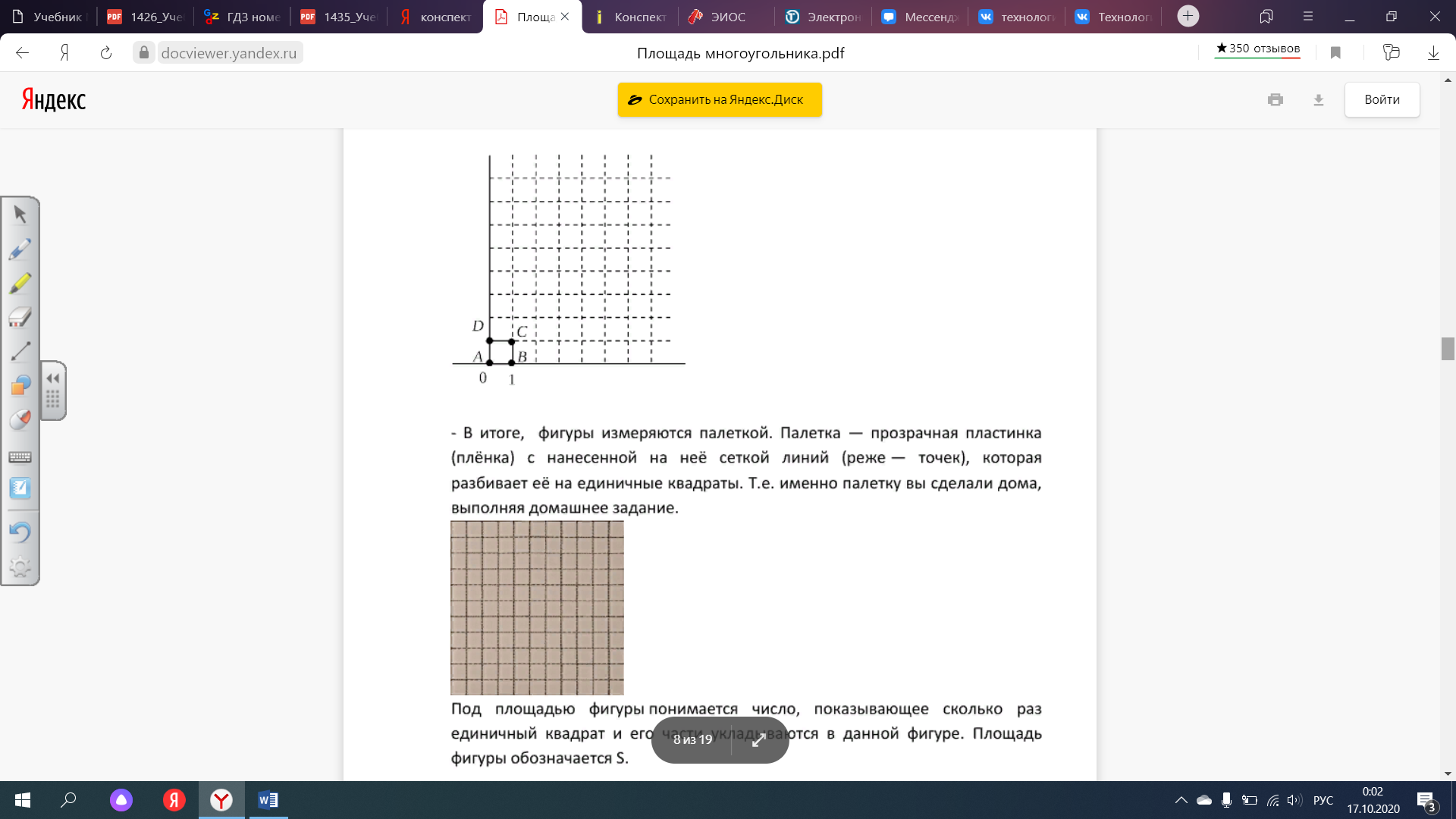Show hidden system tray icons
This screenshot has width=1456, height=819.
[x=1181, y=800]
